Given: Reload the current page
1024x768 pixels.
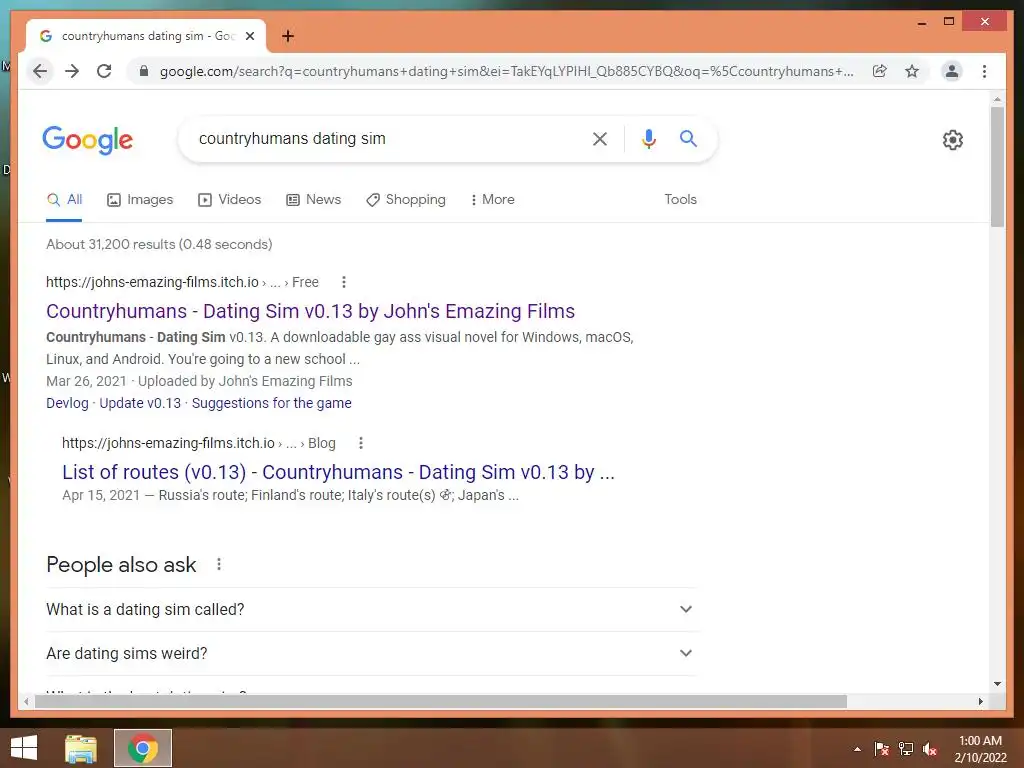Looking at the screenshot, I should (104, 71).
